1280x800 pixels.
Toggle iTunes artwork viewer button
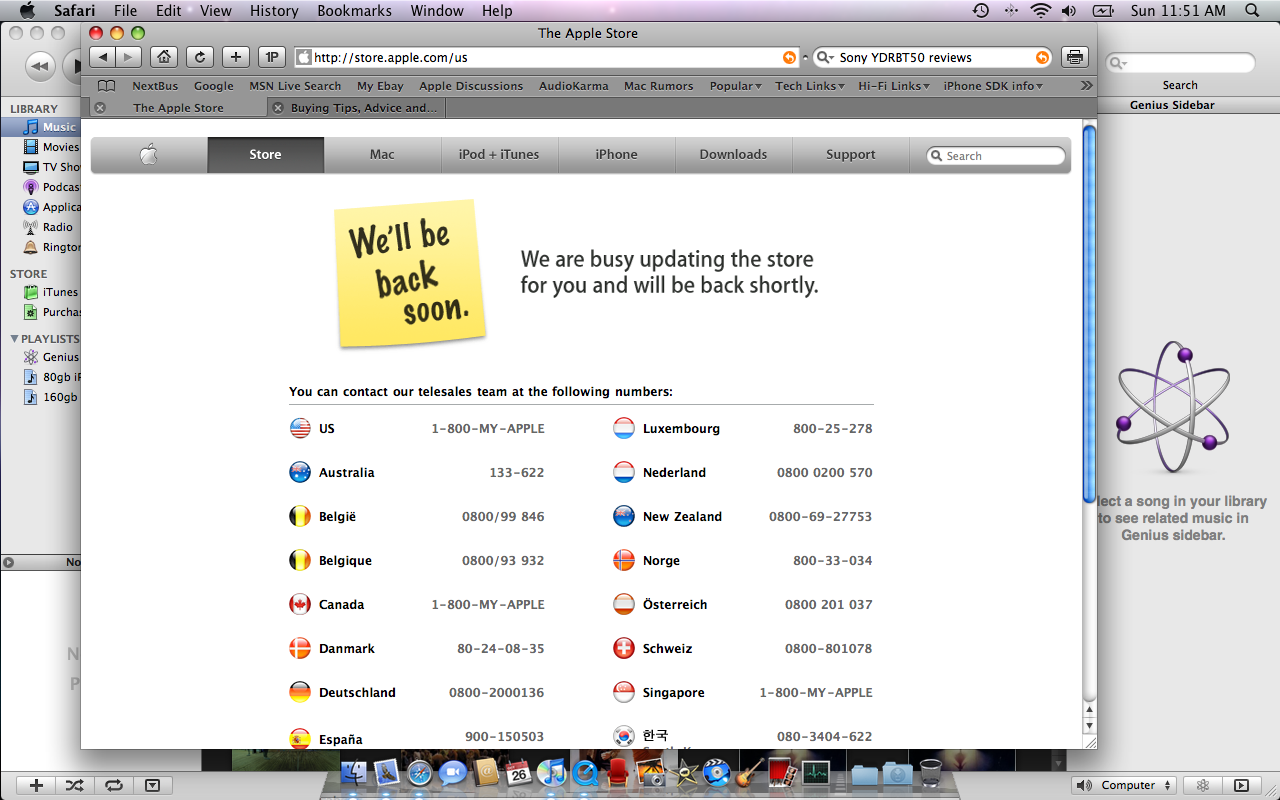(152, 786)
